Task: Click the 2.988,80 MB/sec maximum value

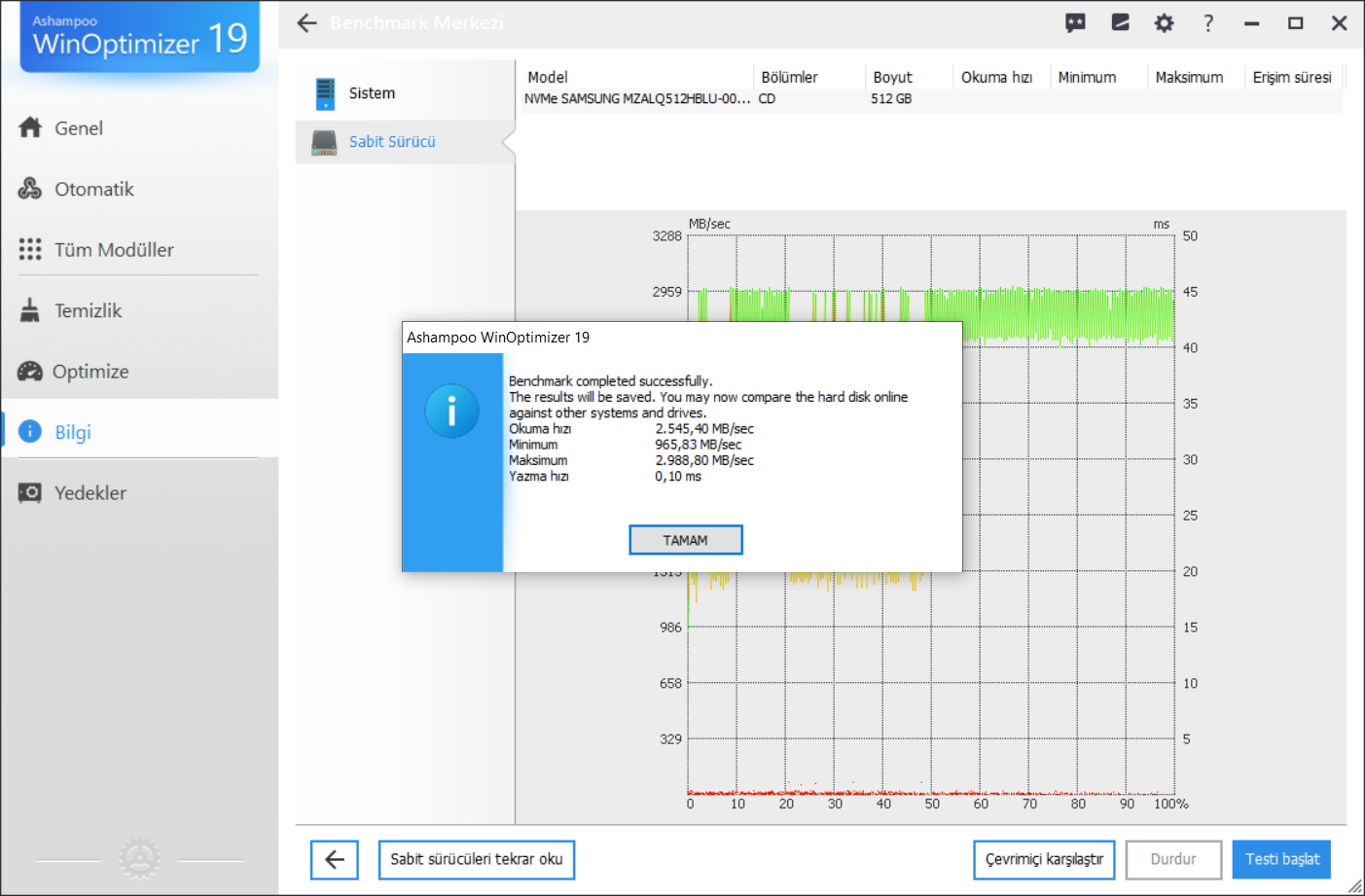Action: [704, 460]
